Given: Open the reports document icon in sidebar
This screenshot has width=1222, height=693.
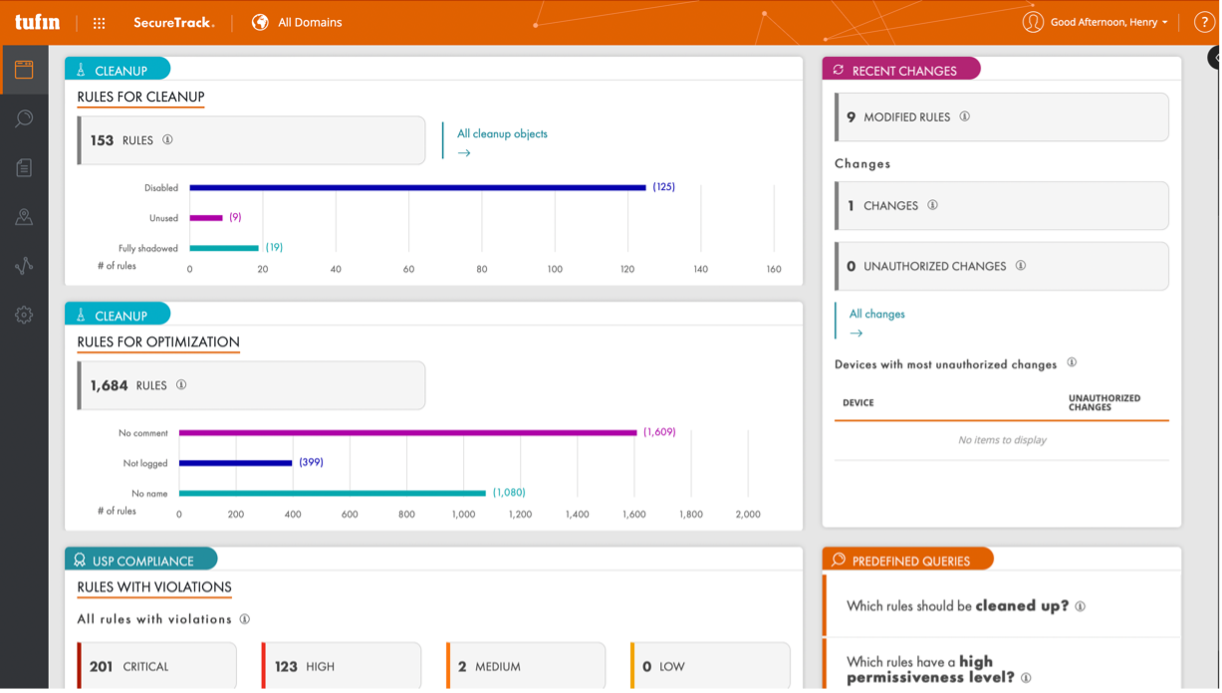Looking at the screenshot, I should tap(24, 168).
